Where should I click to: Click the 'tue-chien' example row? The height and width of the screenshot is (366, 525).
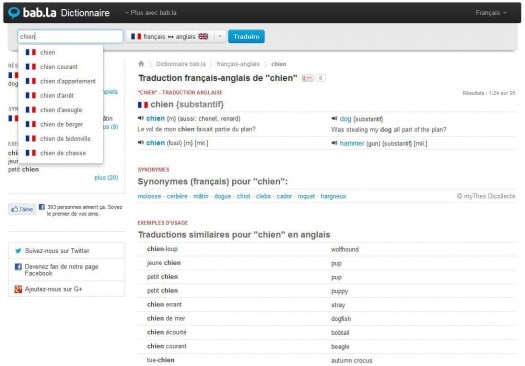click(x=326, y=360)
